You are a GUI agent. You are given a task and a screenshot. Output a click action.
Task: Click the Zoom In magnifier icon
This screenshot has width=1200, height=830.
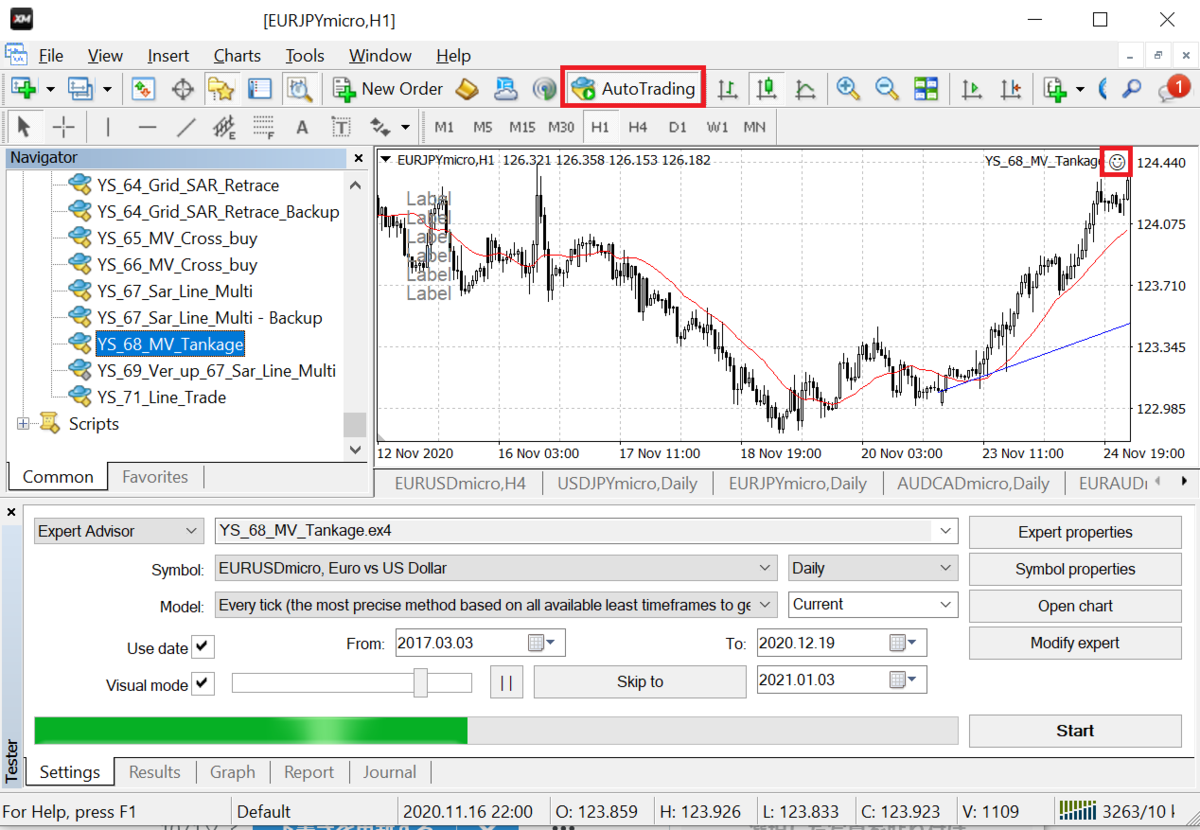[x=849, y=89]
